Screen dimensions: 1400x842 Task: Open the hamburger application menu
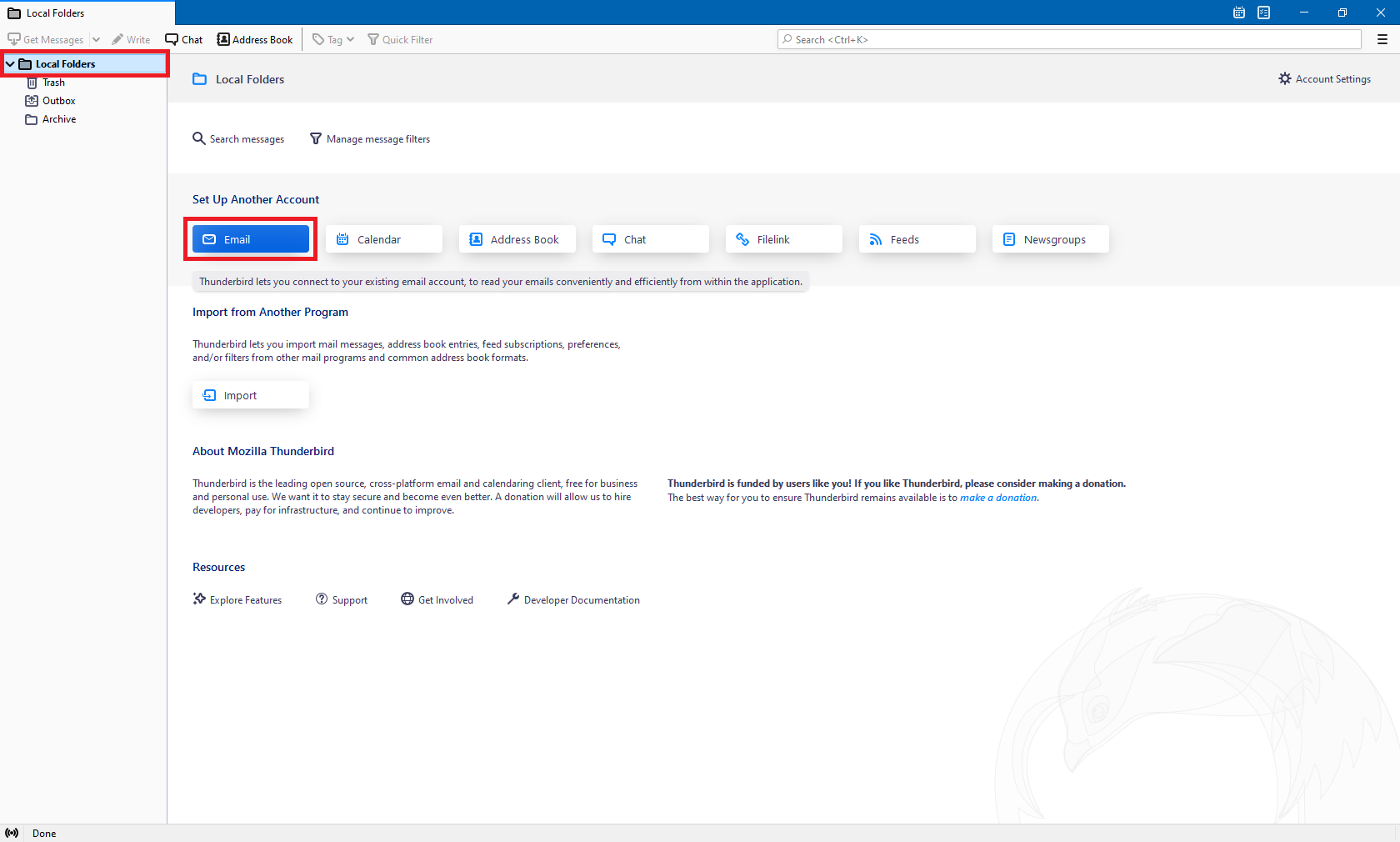click(x=1382, y=39)
